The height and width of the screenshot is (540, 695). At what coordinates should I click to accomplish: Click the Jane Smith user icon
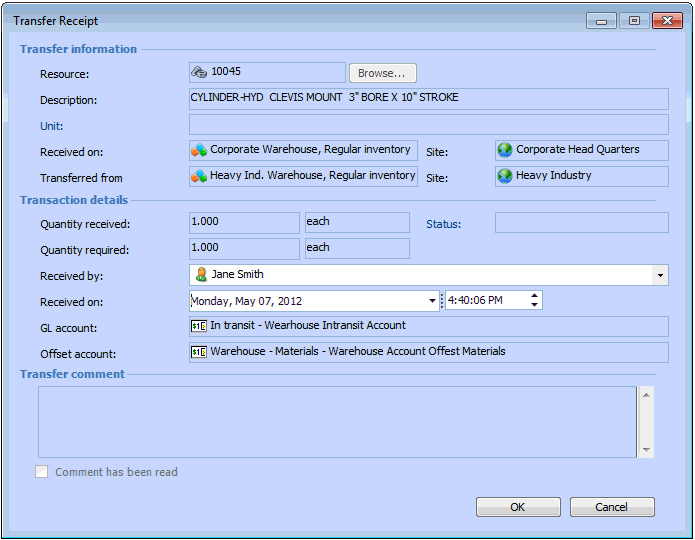click(x=200, y=274)
